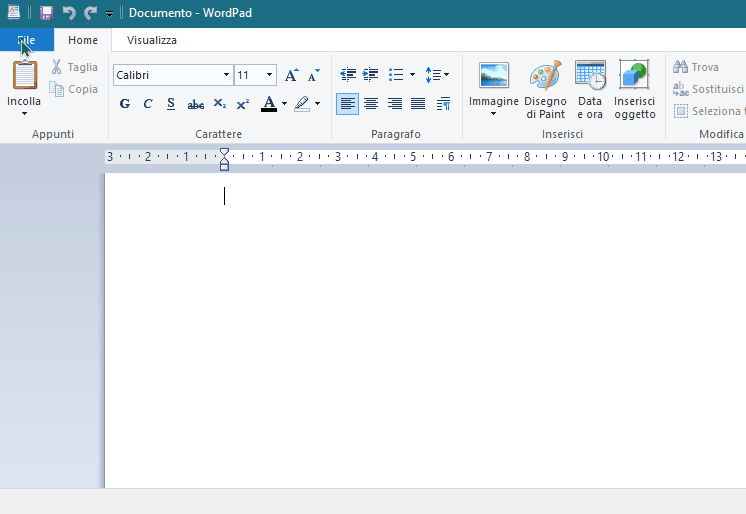The height and width of the screenshot is (514, 746).
Task: Toggle strikethrough abc formatting
Action: (196, 104)
